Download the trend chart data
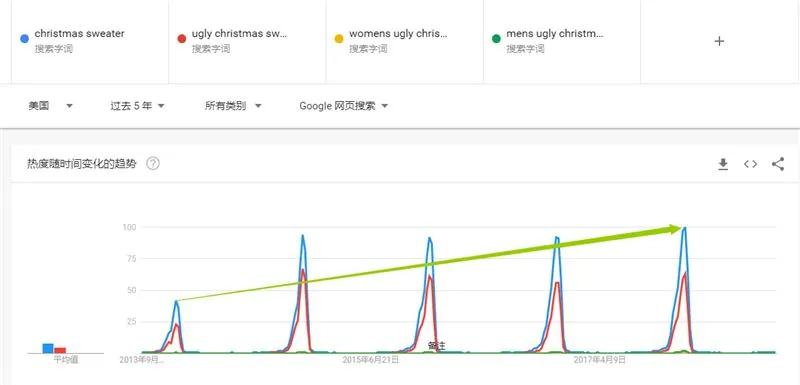 tap(723, 164)
